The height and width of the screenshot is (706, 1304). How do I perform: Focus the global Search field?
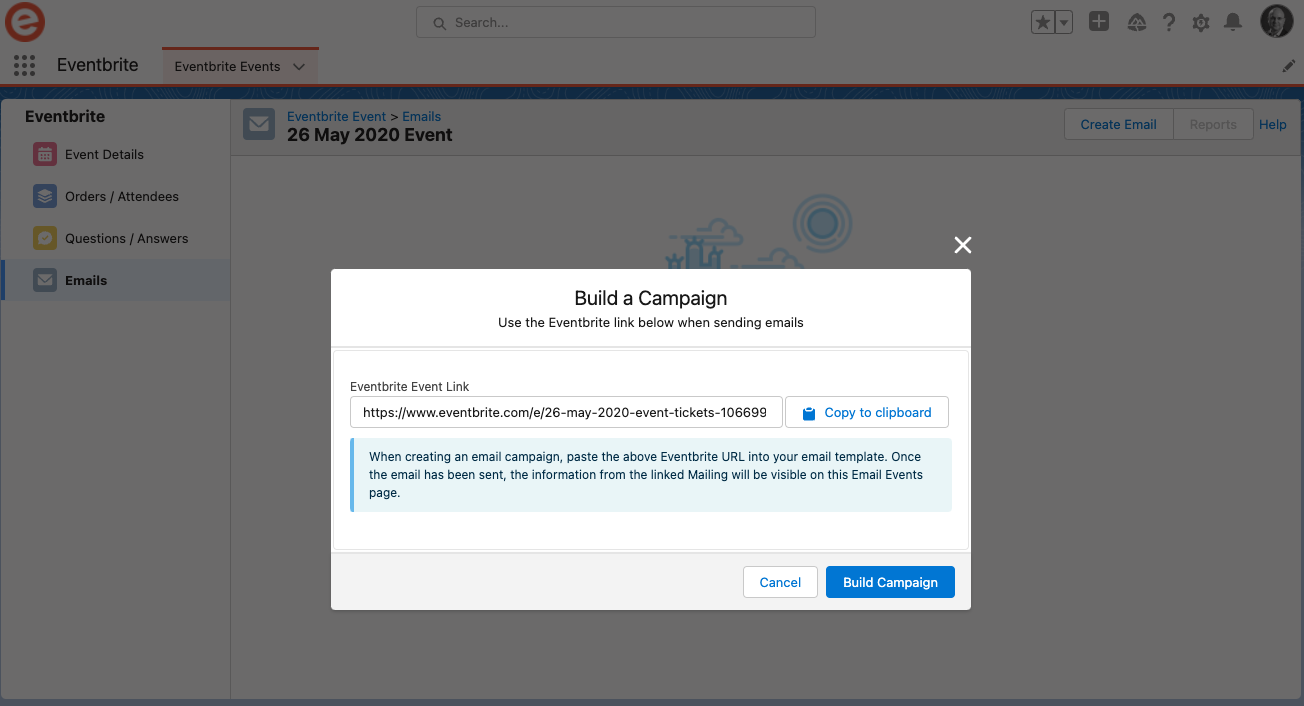click(x=616, y=22)
